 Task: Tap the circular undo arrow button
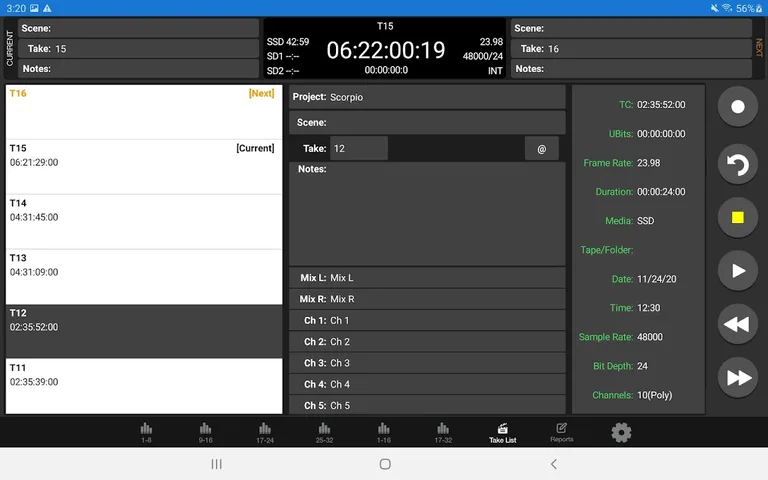tap(738, 164)
